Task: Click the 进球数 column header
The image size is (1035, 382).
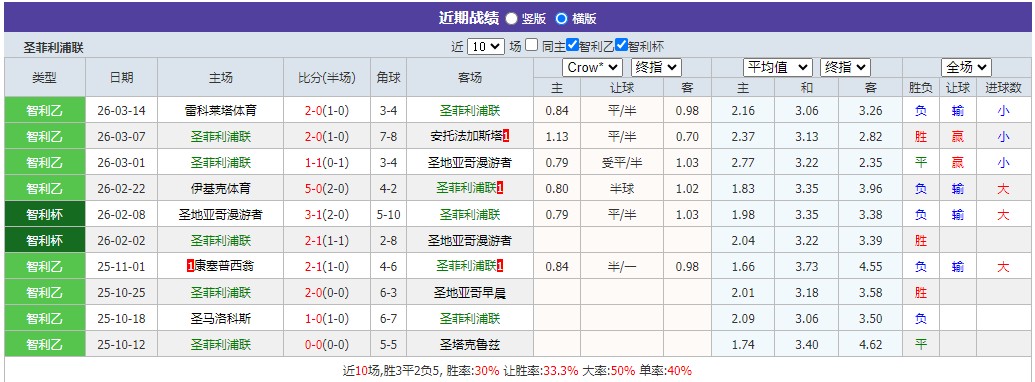Action: [1003, 87]
